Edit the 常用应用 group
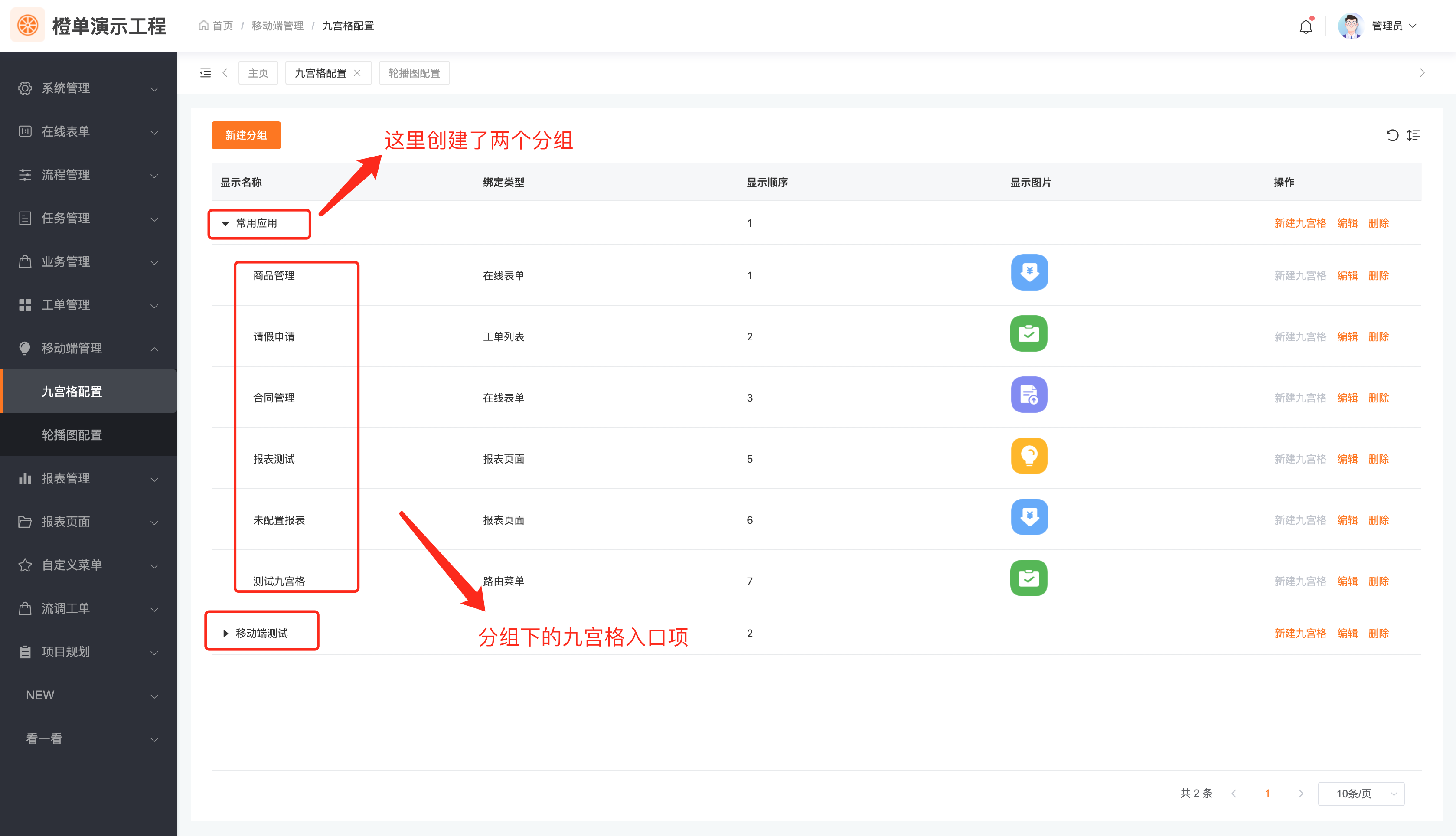This screenshot has height=836, width=1456. pos(1347,223)
